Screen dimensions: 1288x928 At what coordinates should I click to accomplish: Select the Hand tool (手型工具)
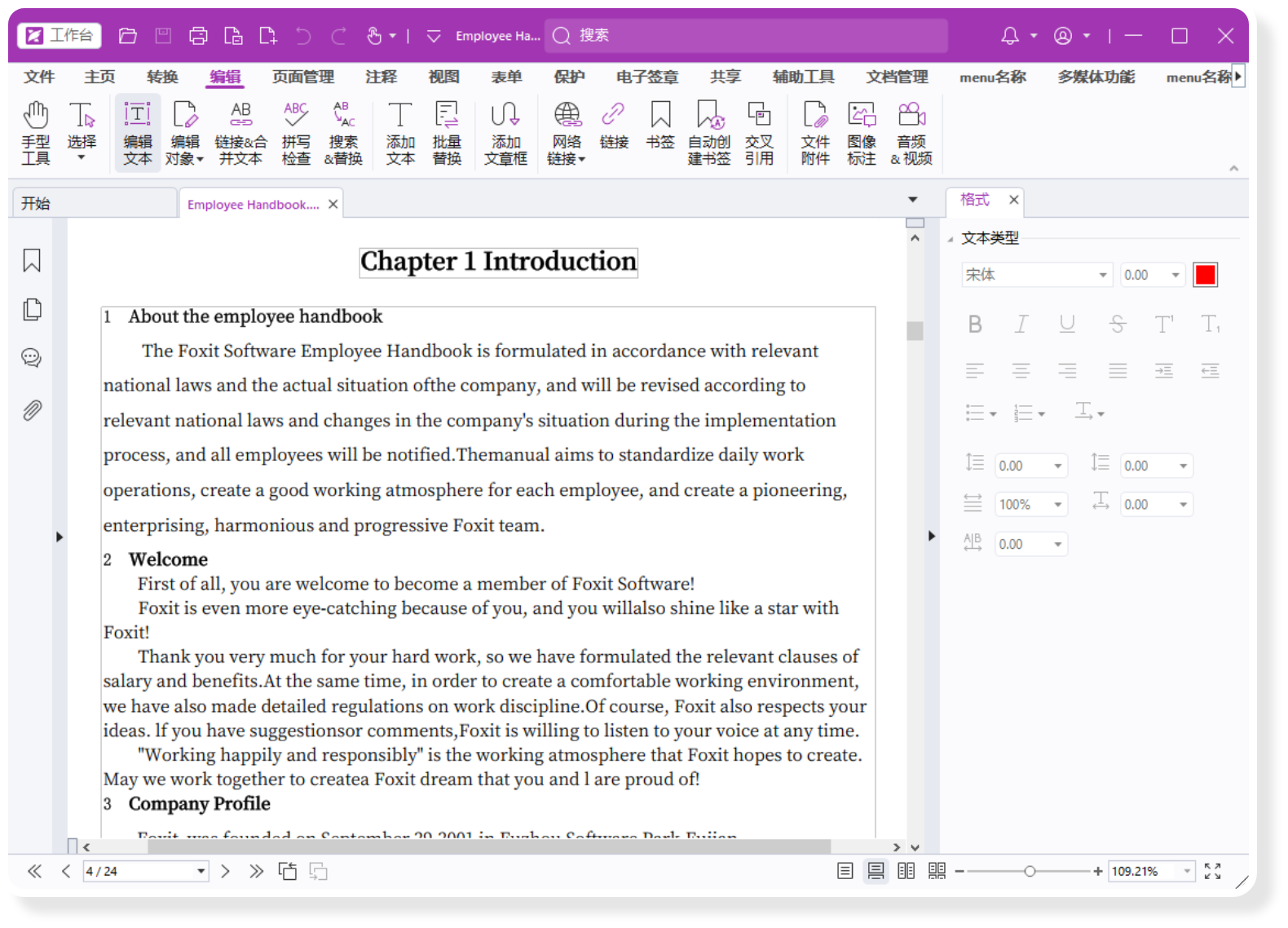click(36, 134)
